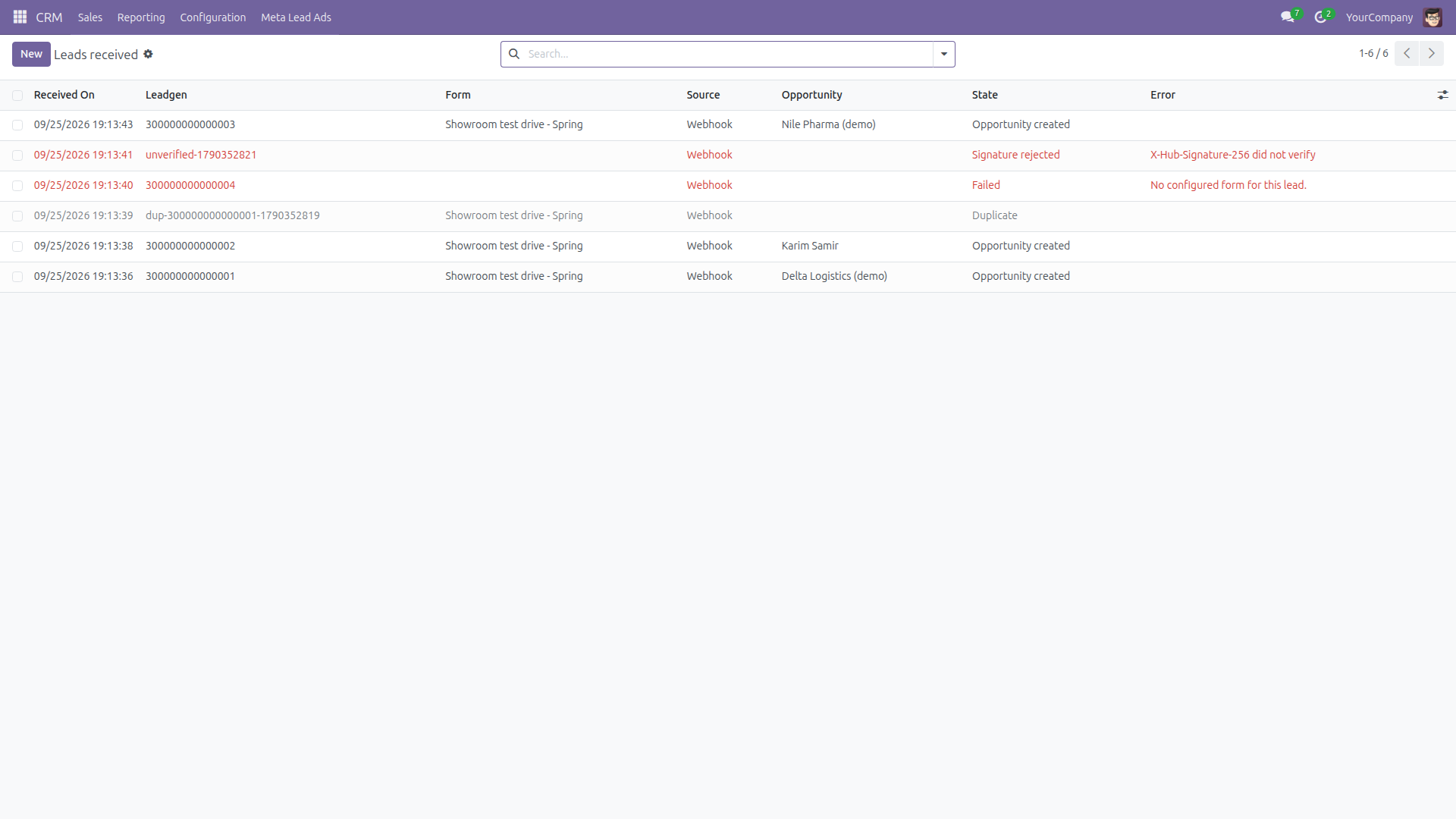Click the CRM app title
Image resolution: width=1456 pixels, height=819 pixels.
click(x=49, y=17)
